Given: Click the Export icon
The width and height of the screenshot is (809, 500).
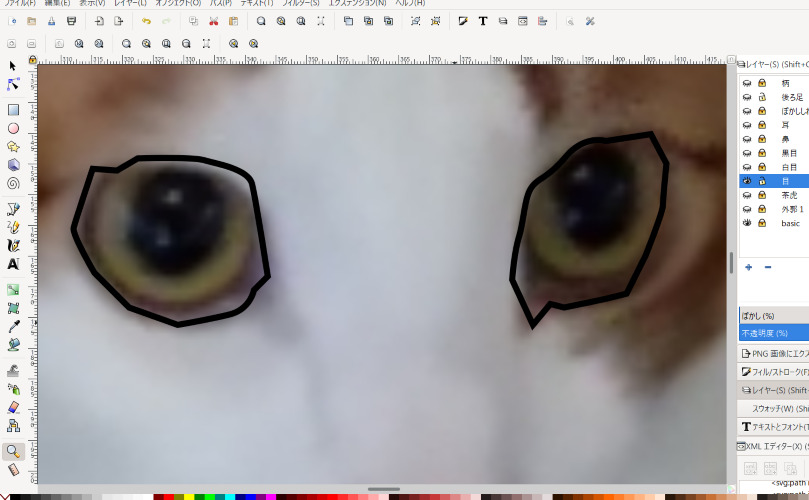Looking at the screenshot, I should coord(119,21).
